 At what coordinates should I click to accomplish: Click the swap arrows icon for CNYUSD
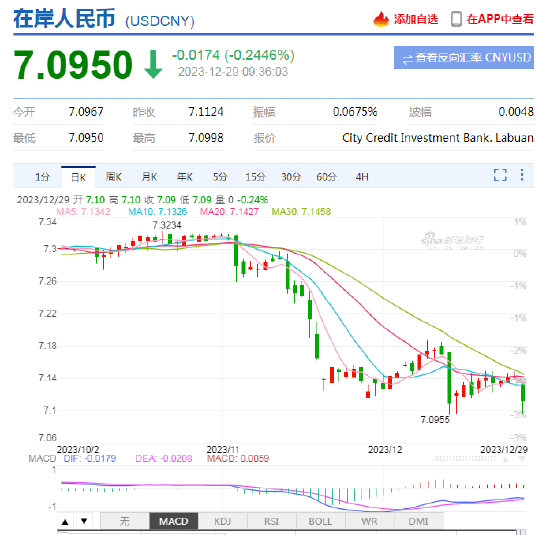coord(408,59)
